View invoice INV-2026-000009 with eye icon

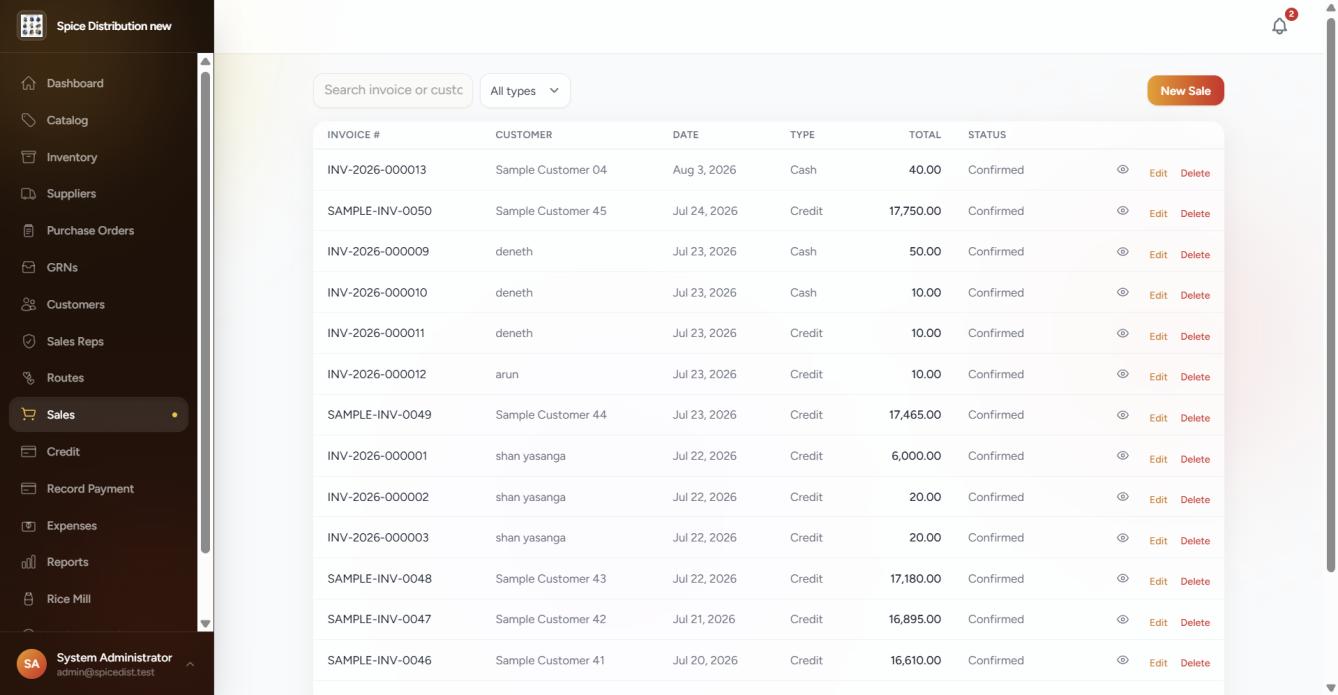1122,252
